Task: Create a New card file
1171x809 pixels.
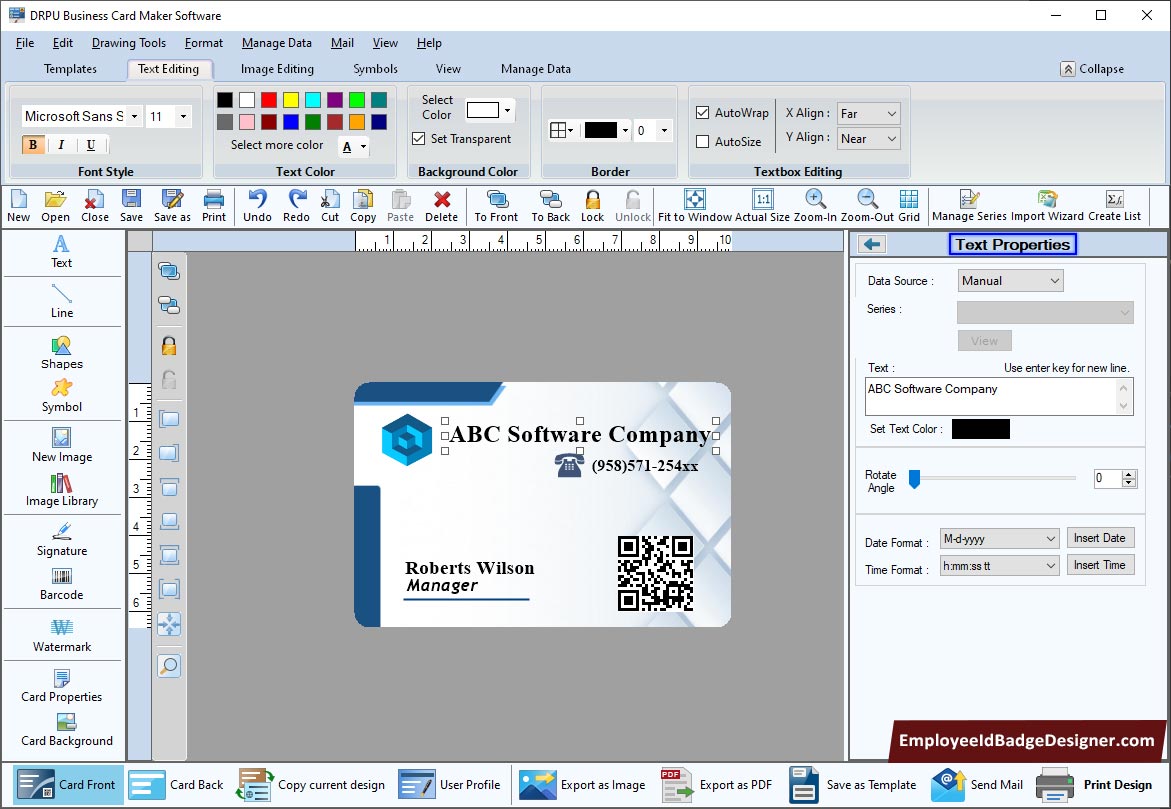Action: pyautogui.click(x=19, y=205)
